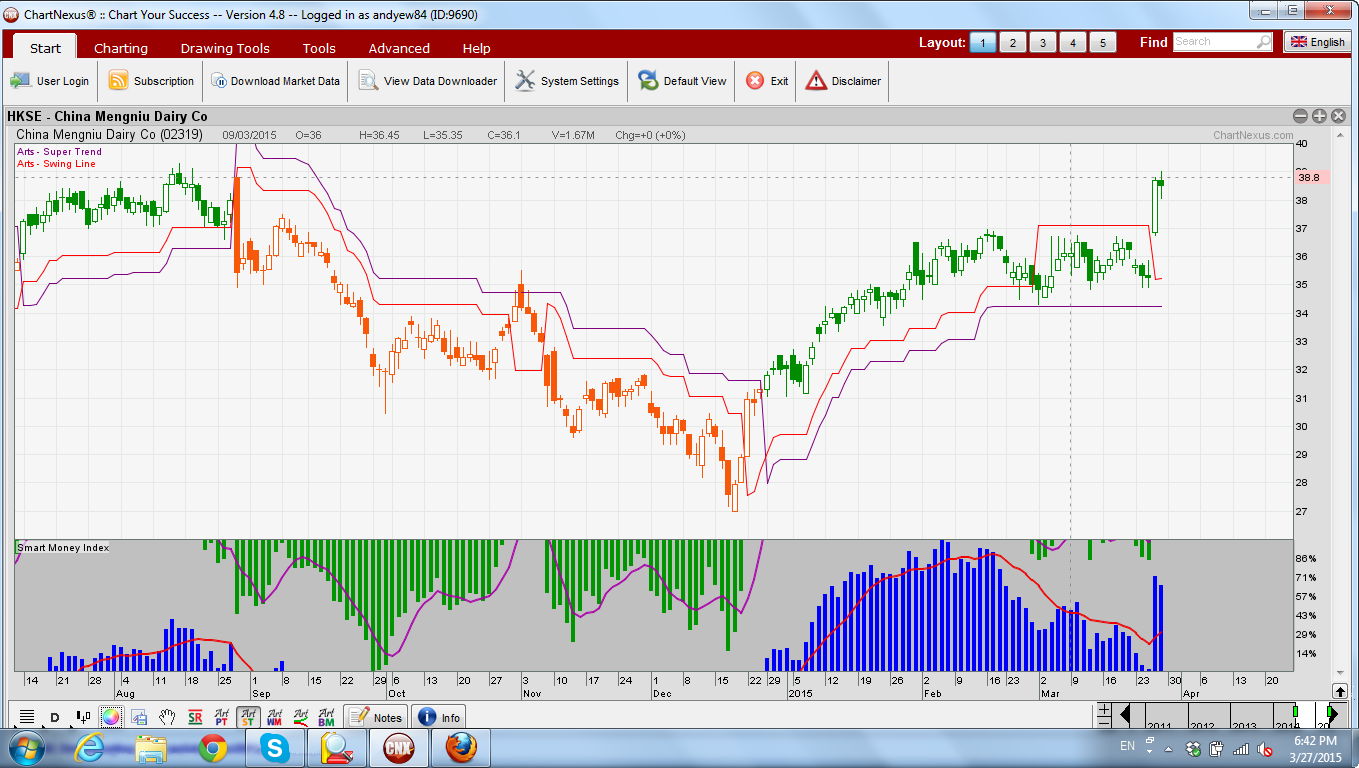Toggle the Arts ST Super Trend indicator
The width and height of the screenshot is (1359, 768).
(248, 717)
